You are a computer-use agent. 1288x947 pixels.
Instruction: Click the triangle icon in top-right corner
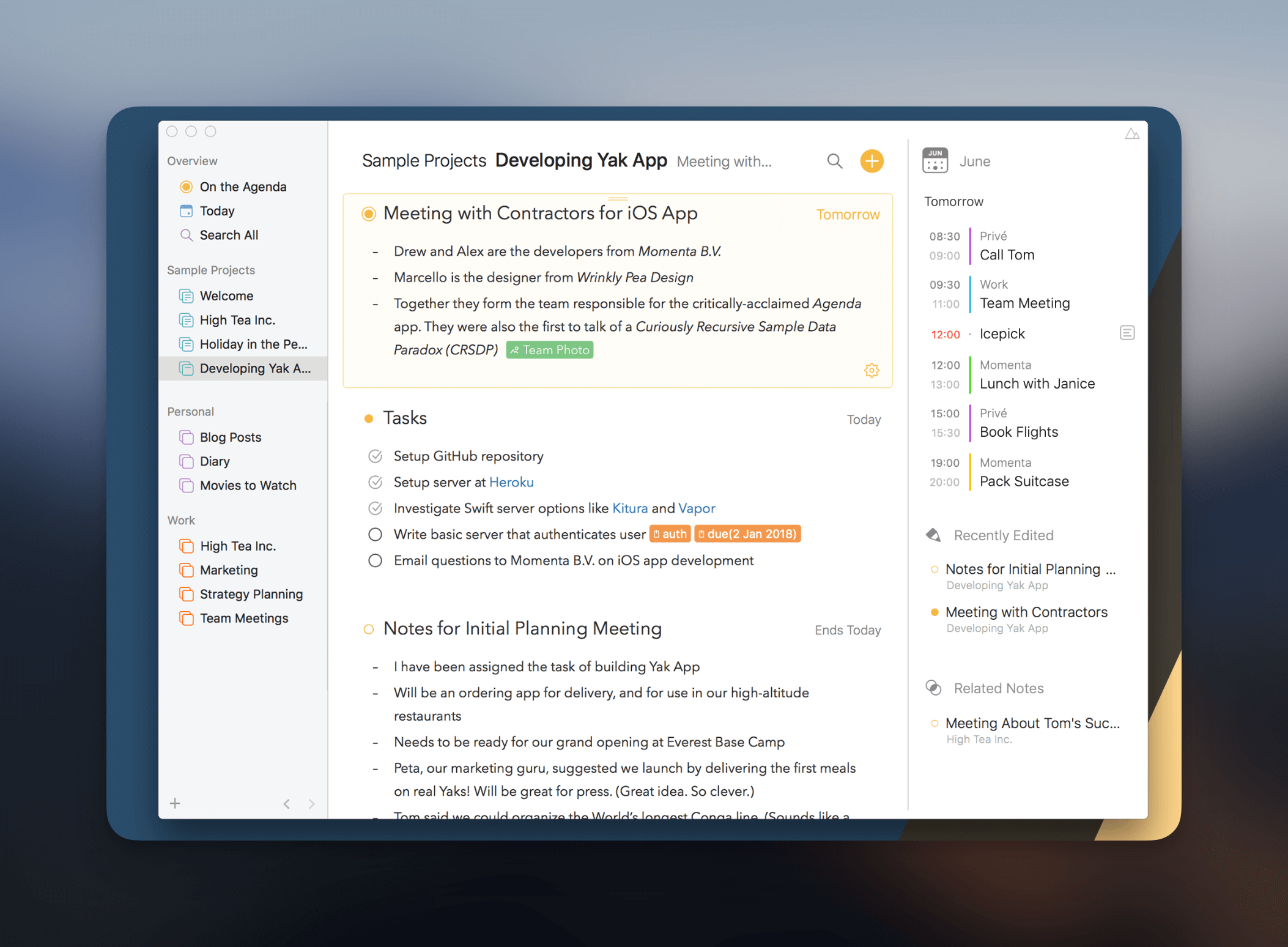pos(1131,133)
